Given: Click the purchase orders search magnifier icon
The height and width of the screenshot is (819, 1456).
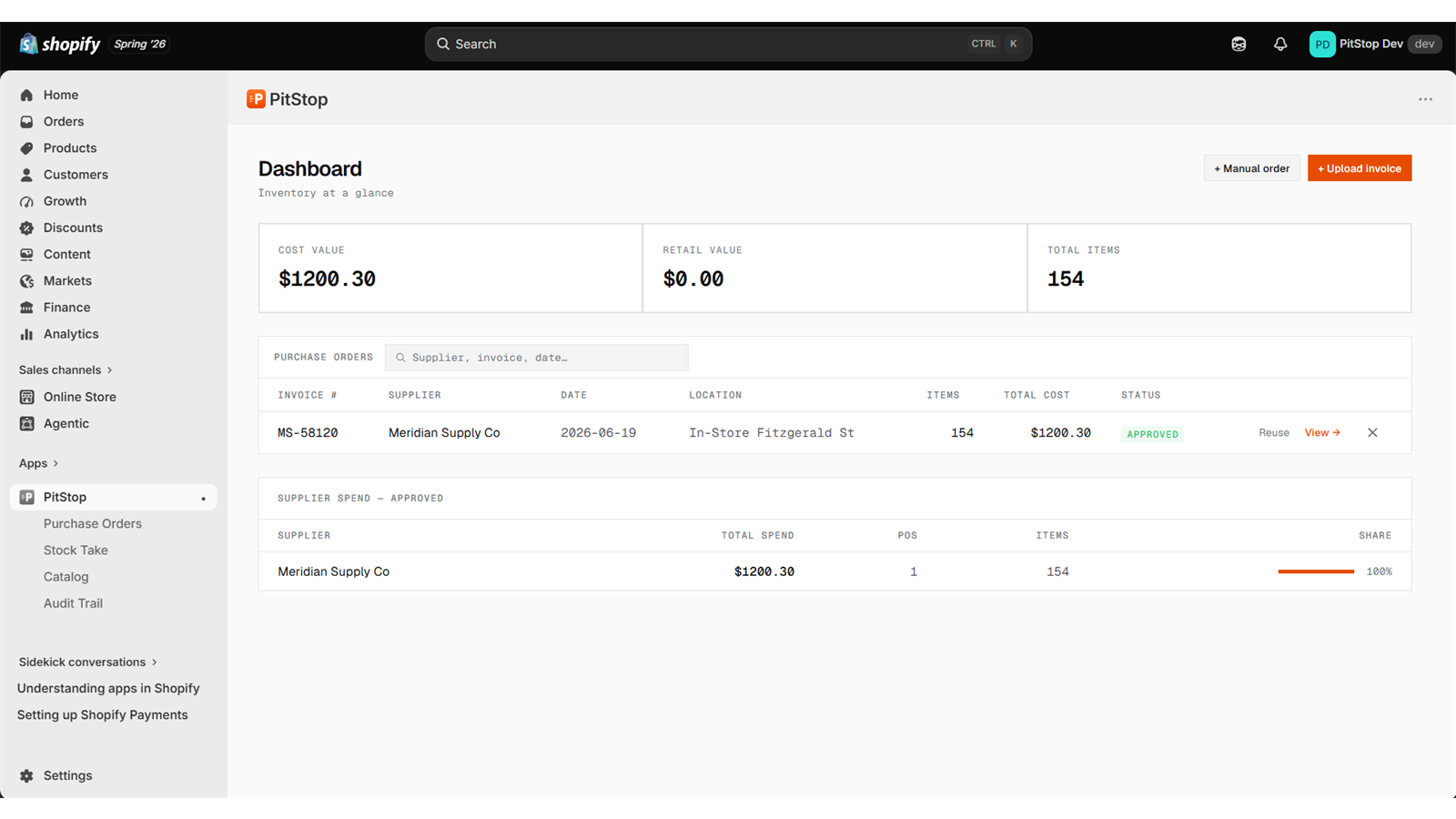Looking at the screenshot, I should (x=400, y=358).
